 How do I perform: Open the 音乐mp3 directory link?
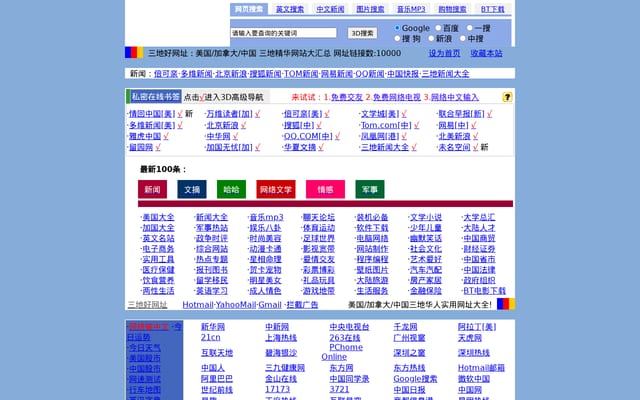click(x=267, y=217)
